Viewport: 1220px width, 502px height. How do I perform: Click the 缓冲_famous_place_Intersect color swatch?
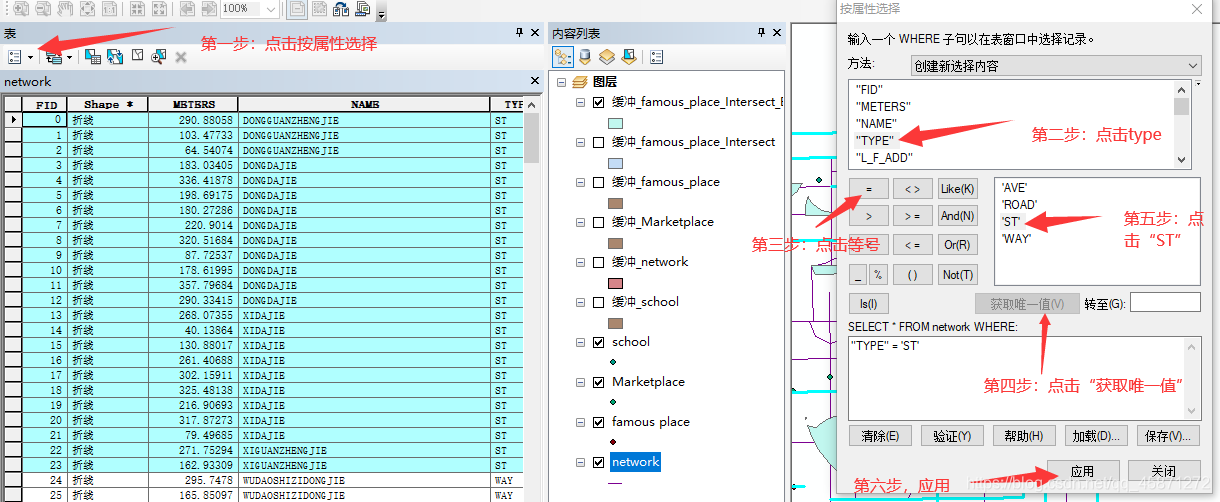point(616,163)
